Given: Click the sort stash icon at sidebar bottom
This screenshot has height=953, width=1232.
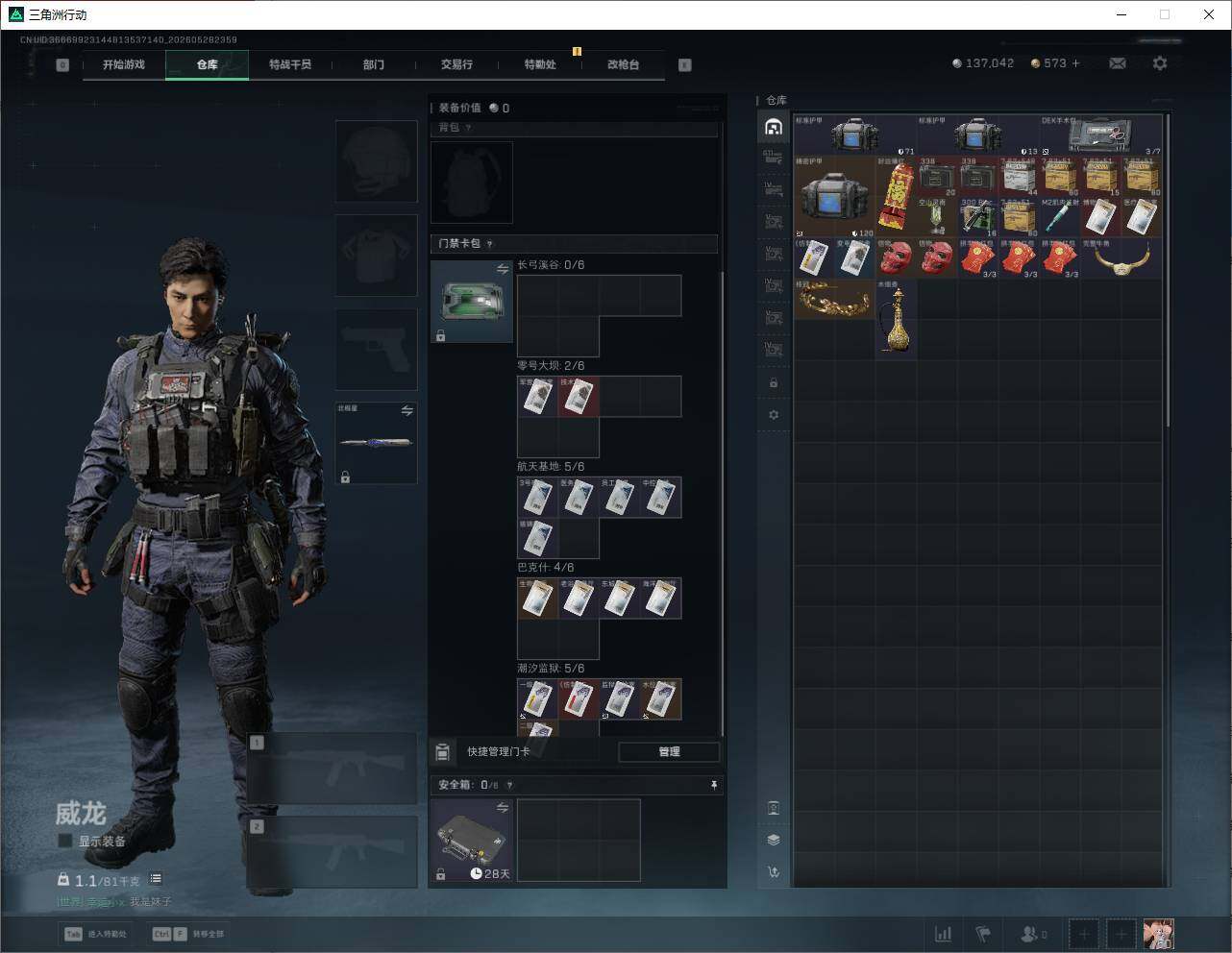Looking at the screenshot, I should click(x=774, y=872).
